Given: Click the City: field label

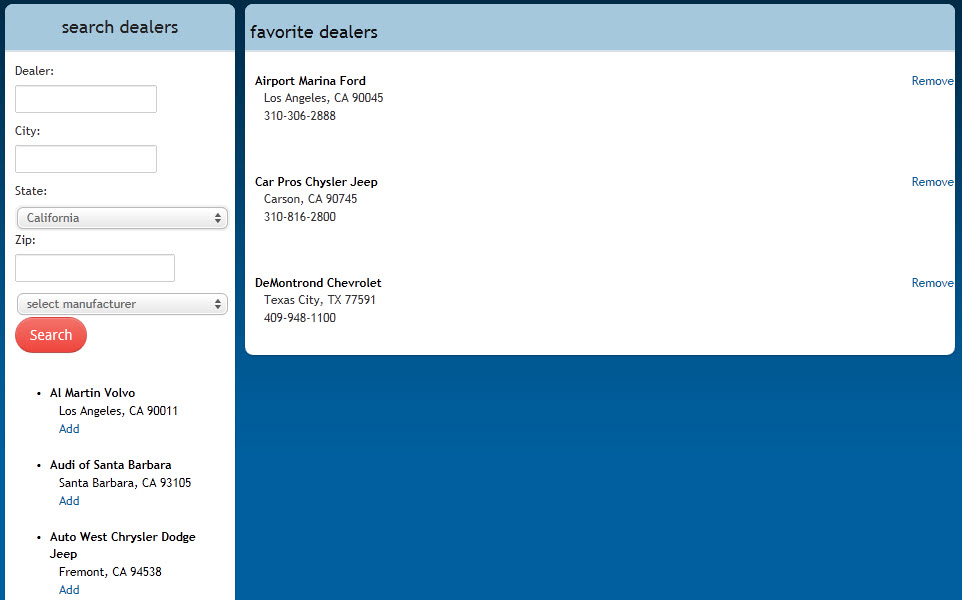Looking at the screenshot, I should coord(28,131).
